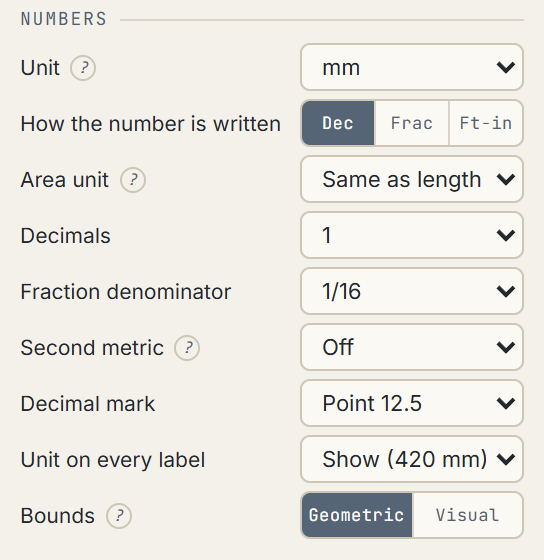
Task: Open the Unit dropdown showing mm
Action: (x=412, y=67)
